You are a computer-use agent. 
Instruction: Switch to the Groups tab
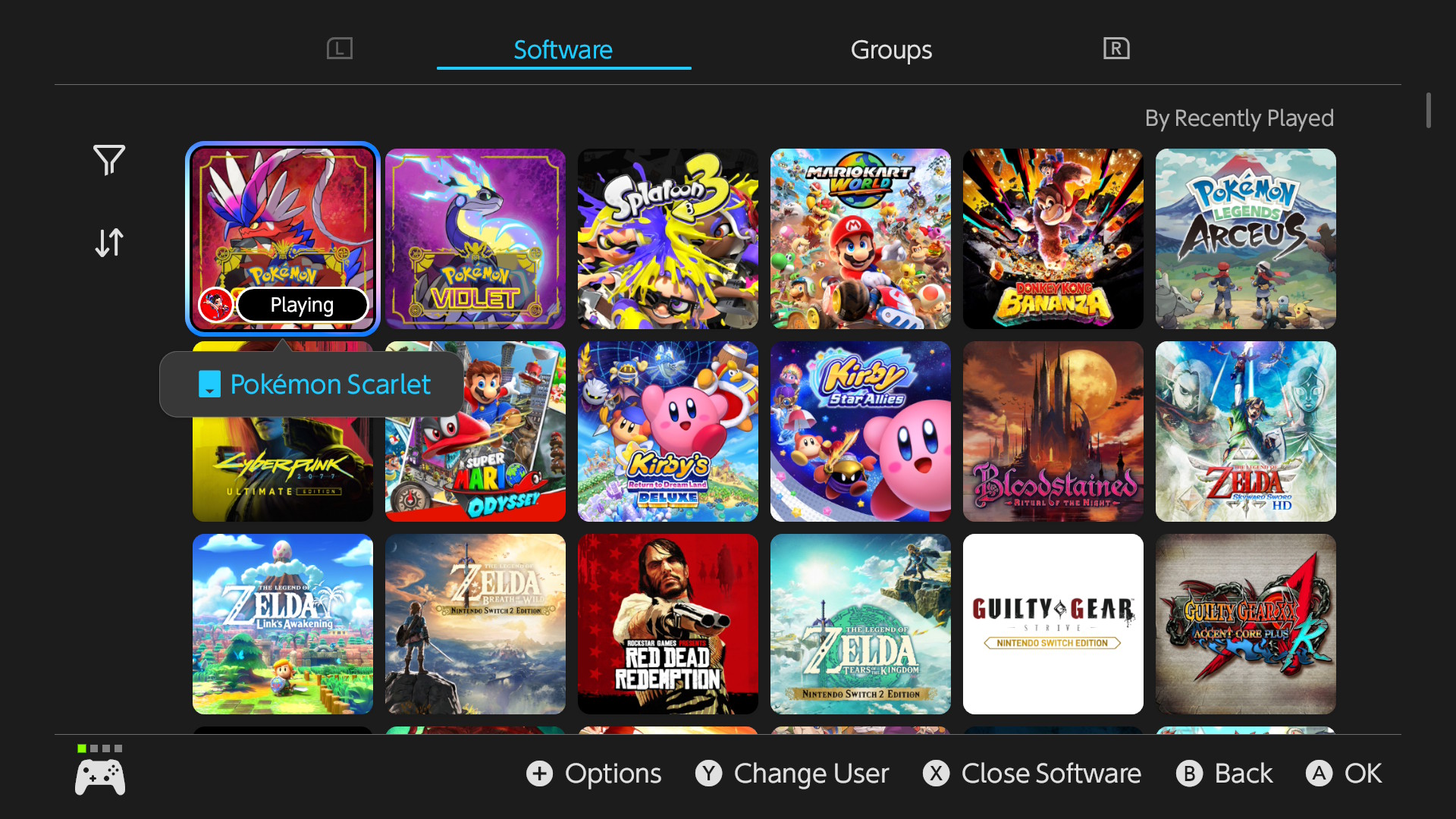(x=891, y=50)
